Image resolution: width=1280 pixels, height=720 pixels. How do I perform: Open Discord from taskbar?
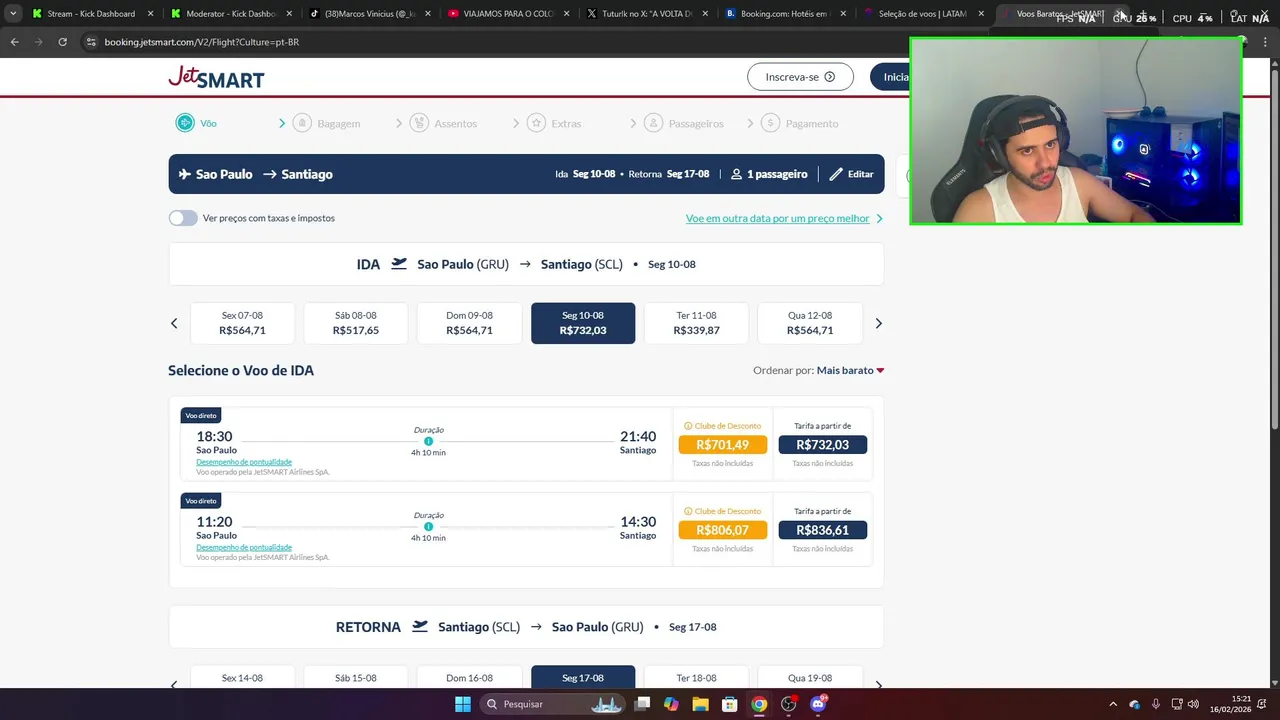tap(818, 704)
